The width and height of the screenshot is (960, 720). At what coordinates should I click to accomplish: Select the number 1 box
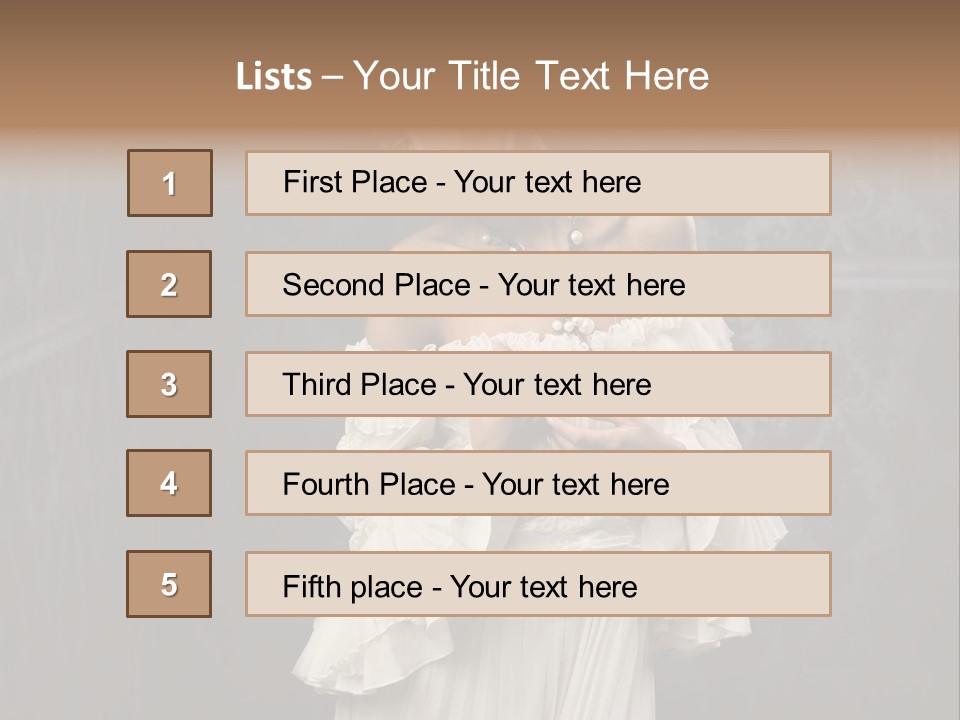click(x=170, y=183)
